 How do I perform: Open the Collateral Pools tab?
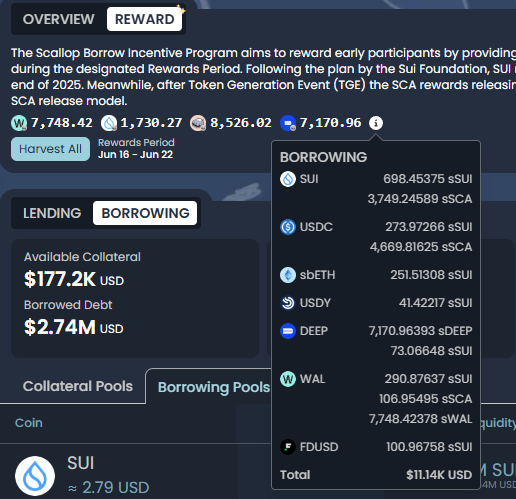click(x=78, y=386)
